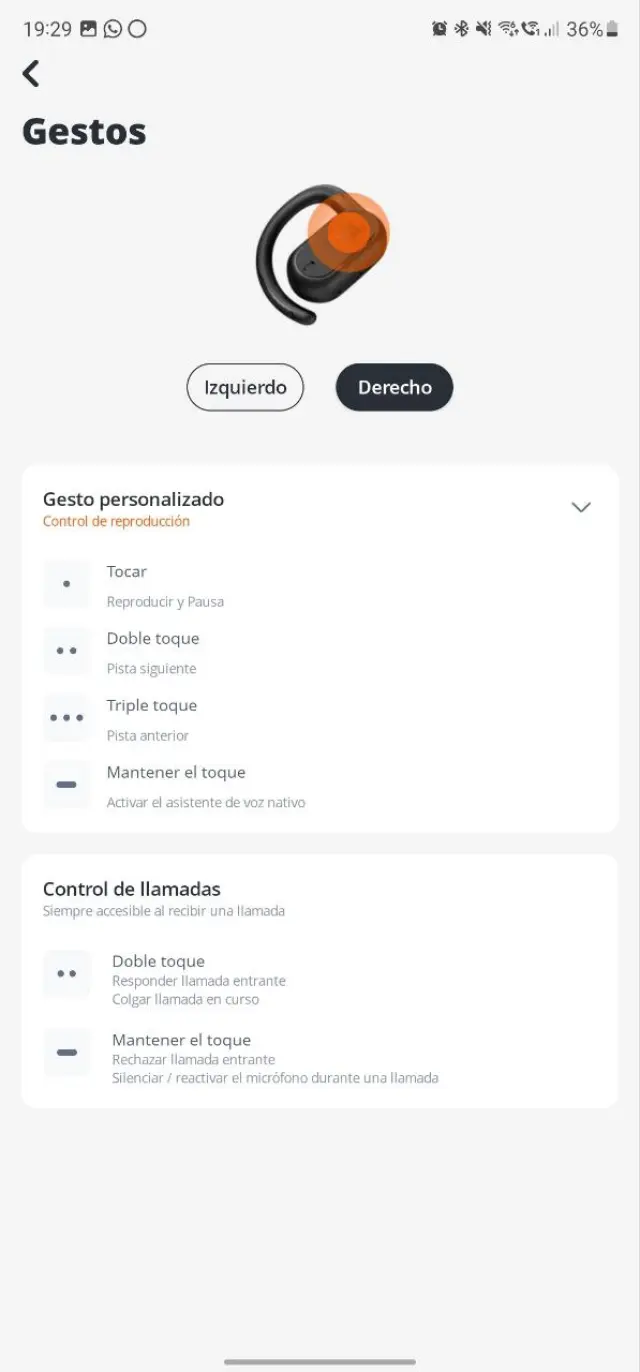Expand the Gesto personalizado chevron
This screenshot has height=1372, width=640.
pyautogui.click(x=581, y=507)
